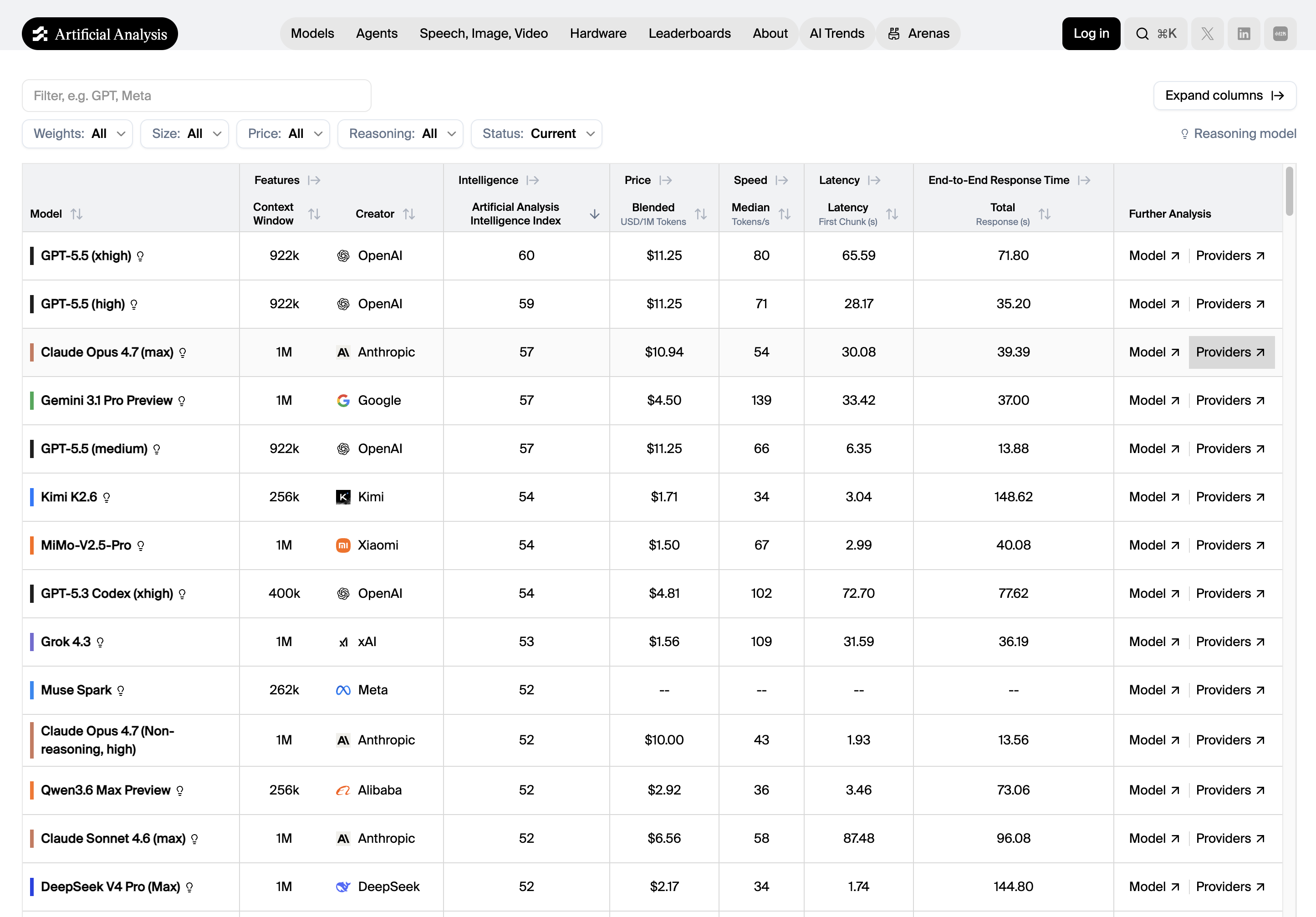Viewport: 1316px width, 917px height.
Task: Open the Size filter dropdown
Action: tap(184, 133)
